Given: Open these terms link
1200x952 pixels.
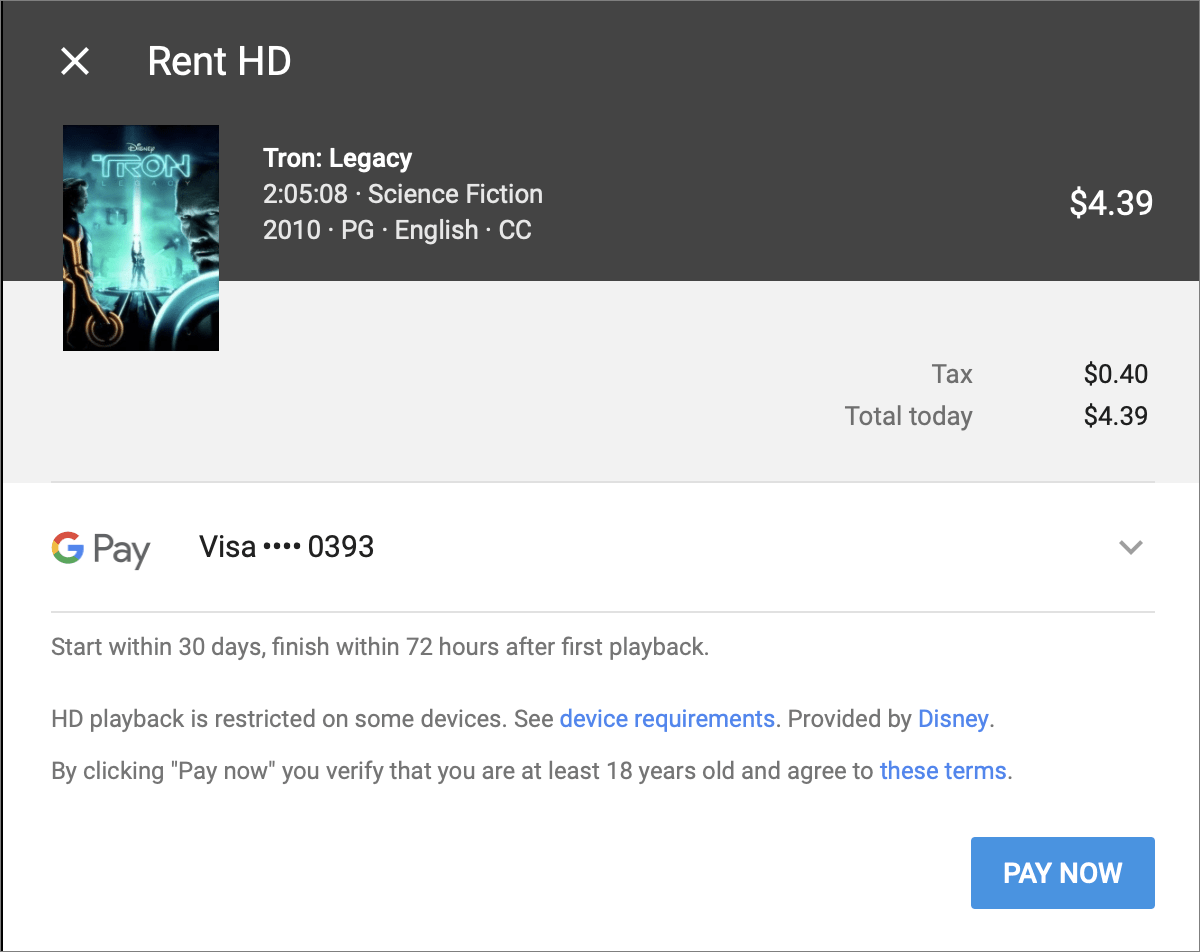Looking at the screenshot, I should (943, 770).
